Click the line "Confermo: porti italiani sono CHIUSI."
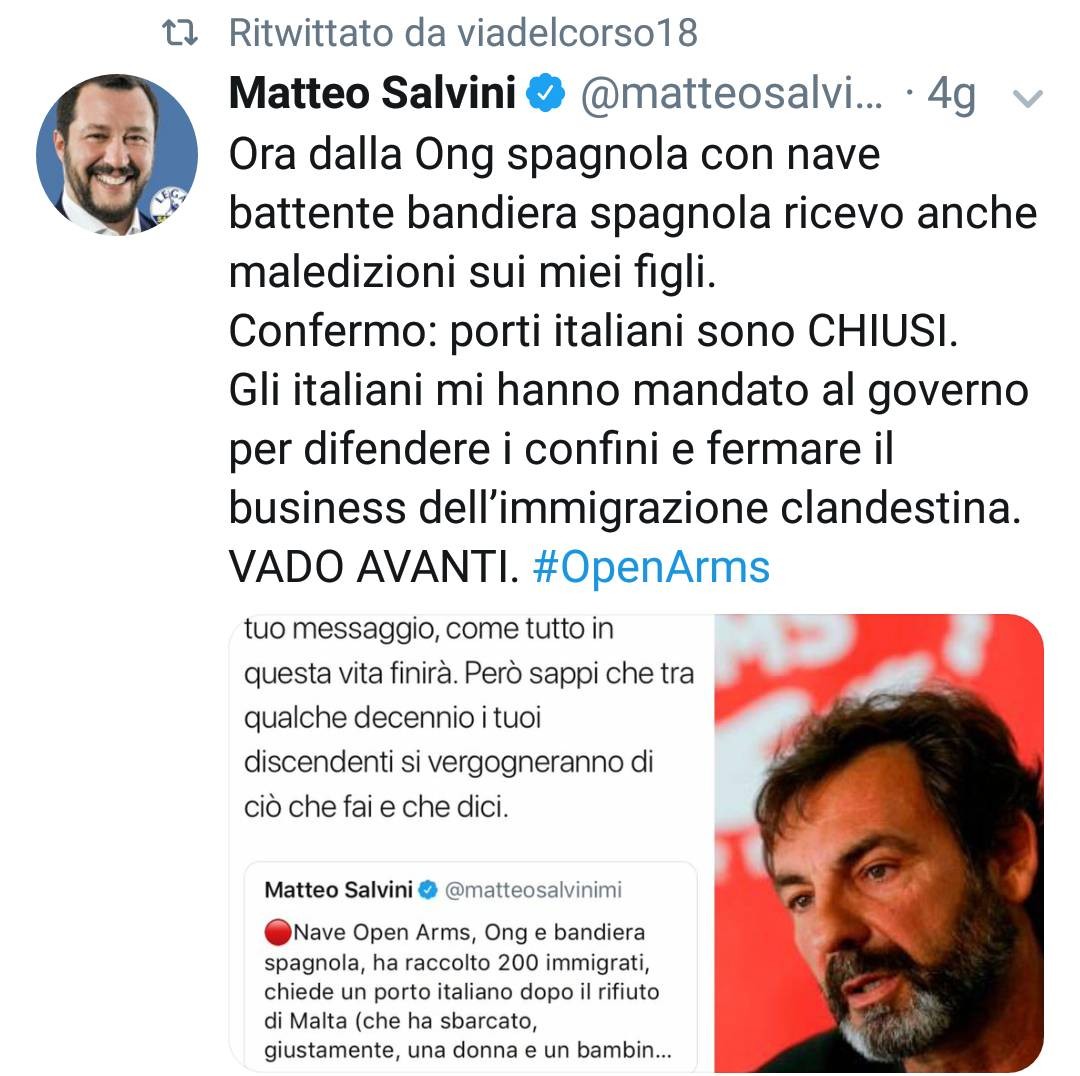Viewport: 1080px width, 1076px height. 593,332
